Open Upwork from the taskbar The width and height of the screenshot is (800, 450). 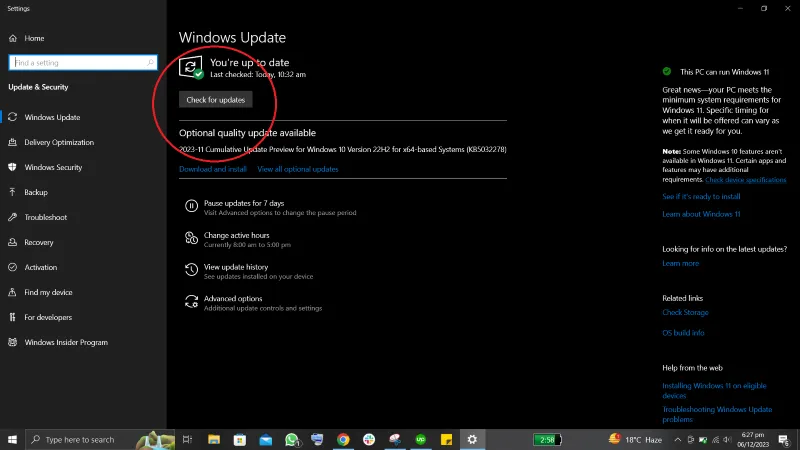point(421,439)
